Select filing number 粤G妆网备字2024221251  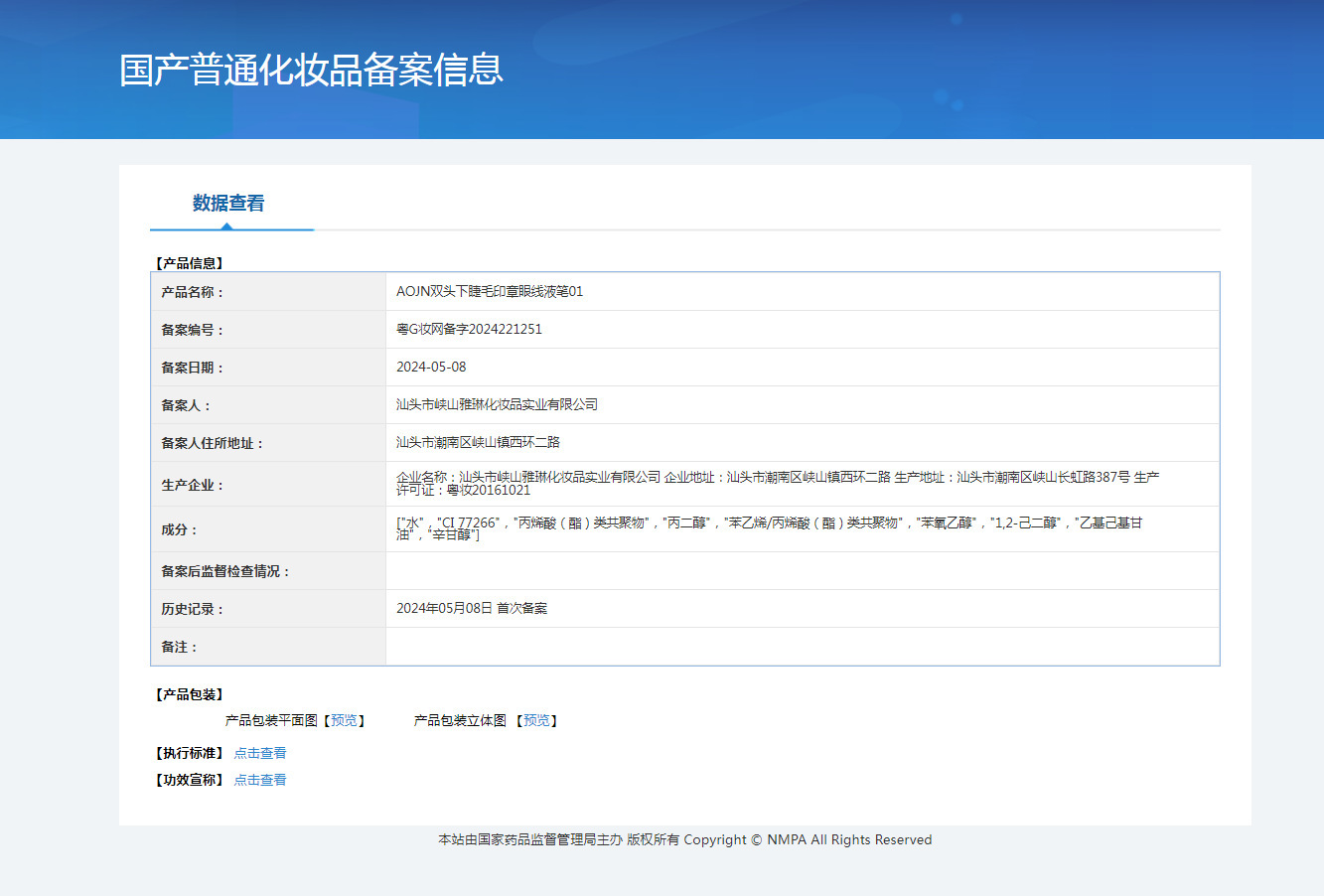click(469, 329)
